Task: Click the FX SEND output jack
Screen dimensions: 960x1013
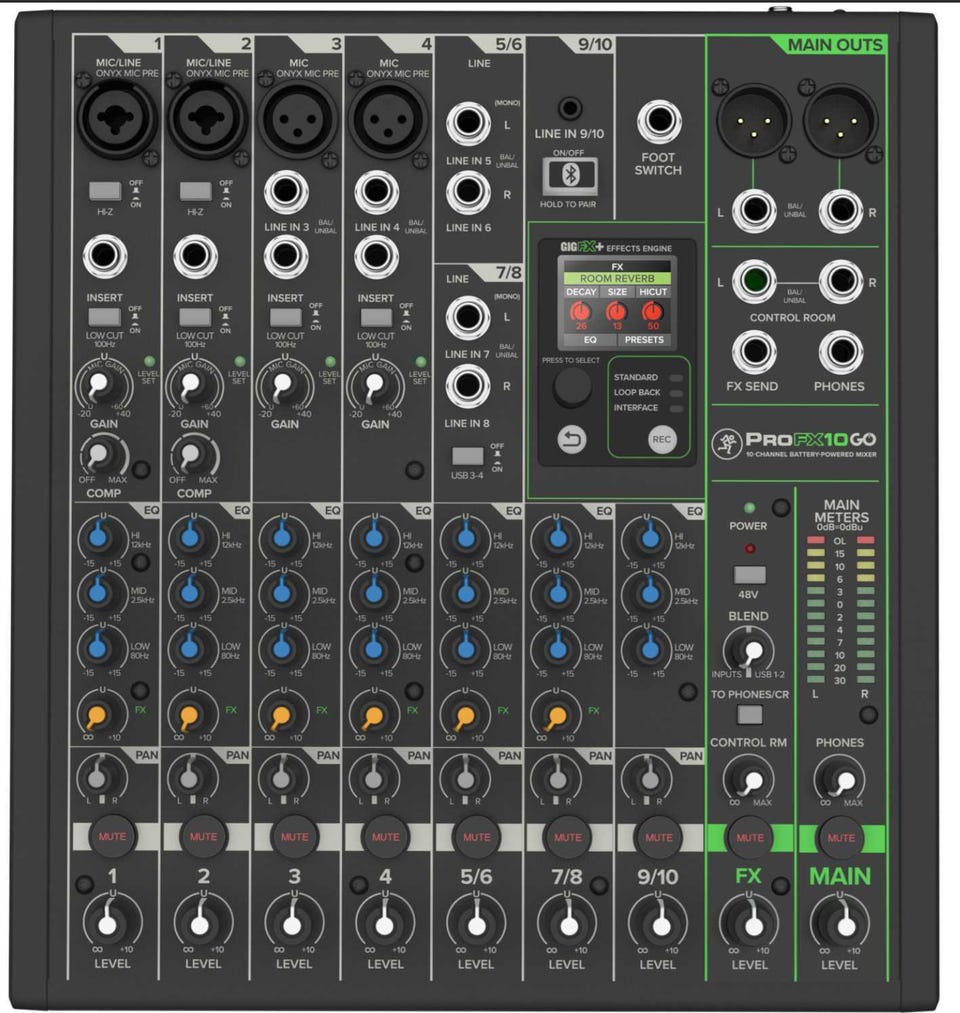Action: pyautogui.click(x=753, y=352)
